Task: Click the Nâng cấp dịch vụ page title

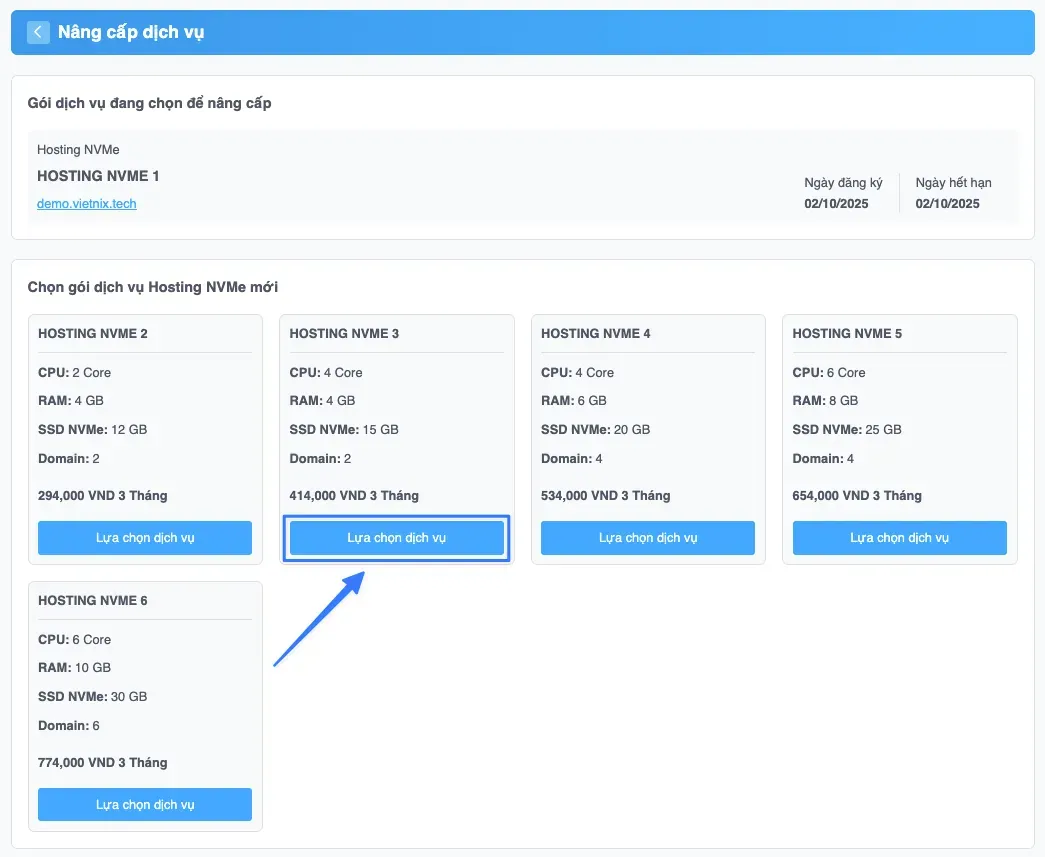Action: point(131,32)
